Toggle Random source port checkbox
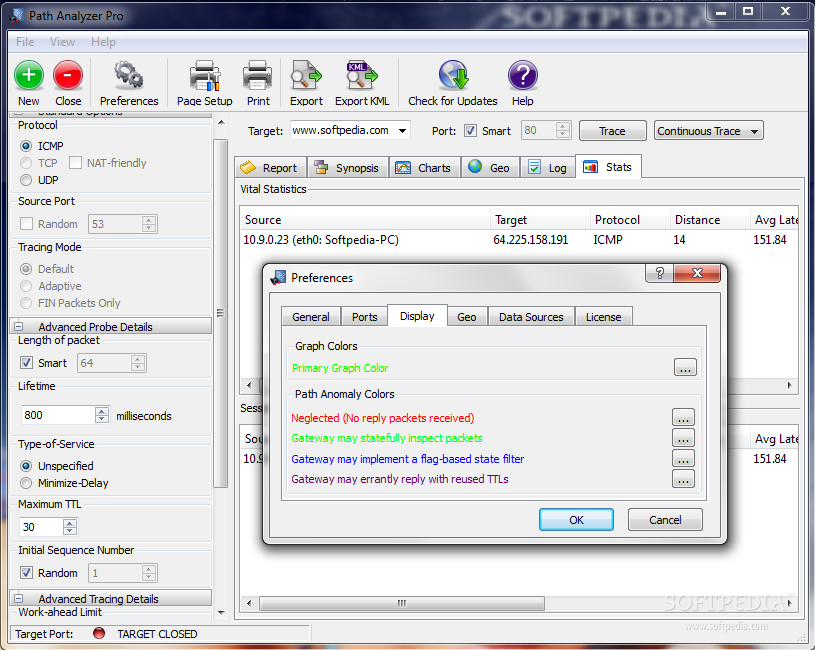The height and width of the screenshot is (650, 815). [x=26, y=224]
